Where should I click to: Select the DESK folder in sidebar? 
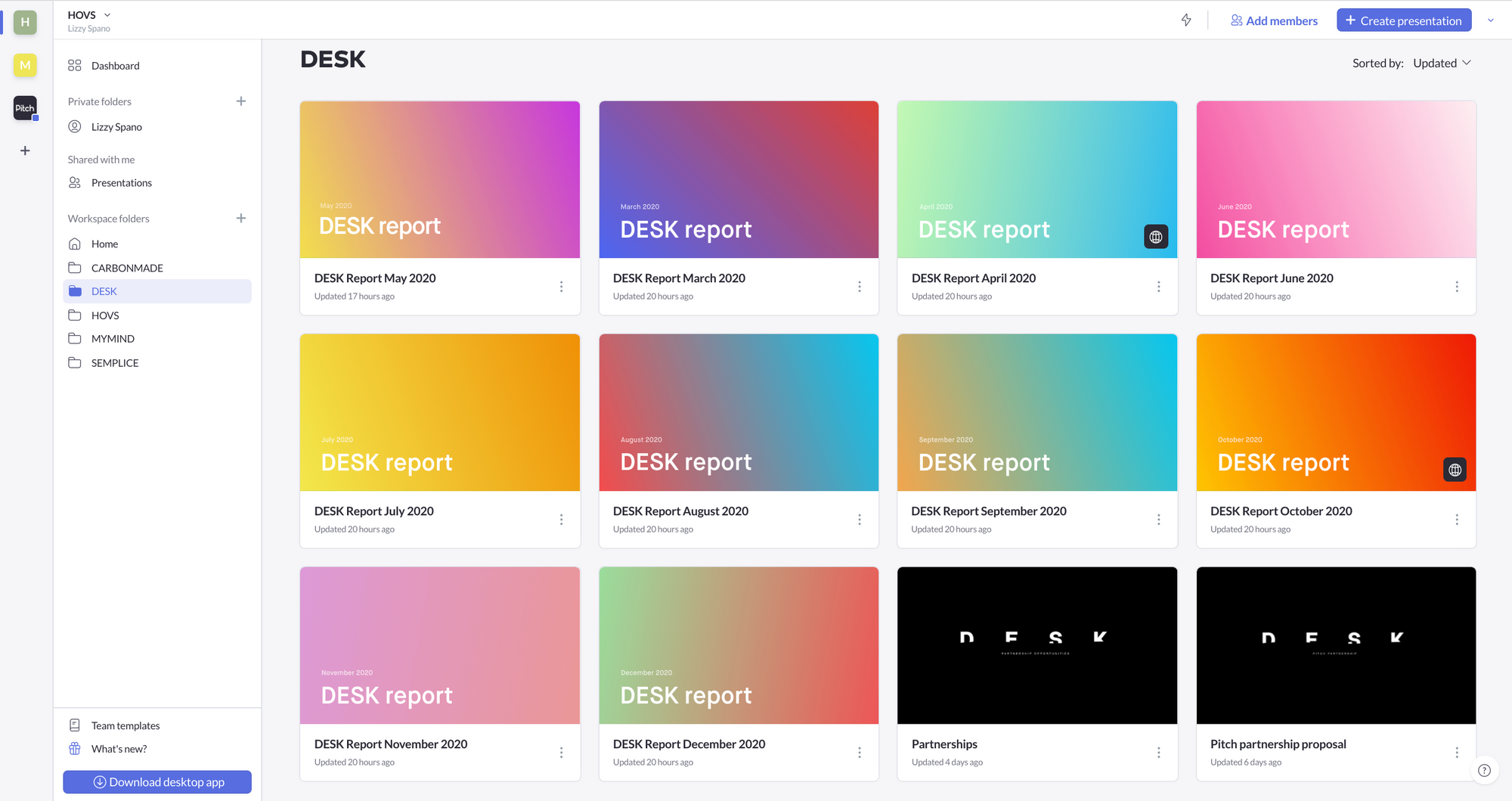click(157, 291)
